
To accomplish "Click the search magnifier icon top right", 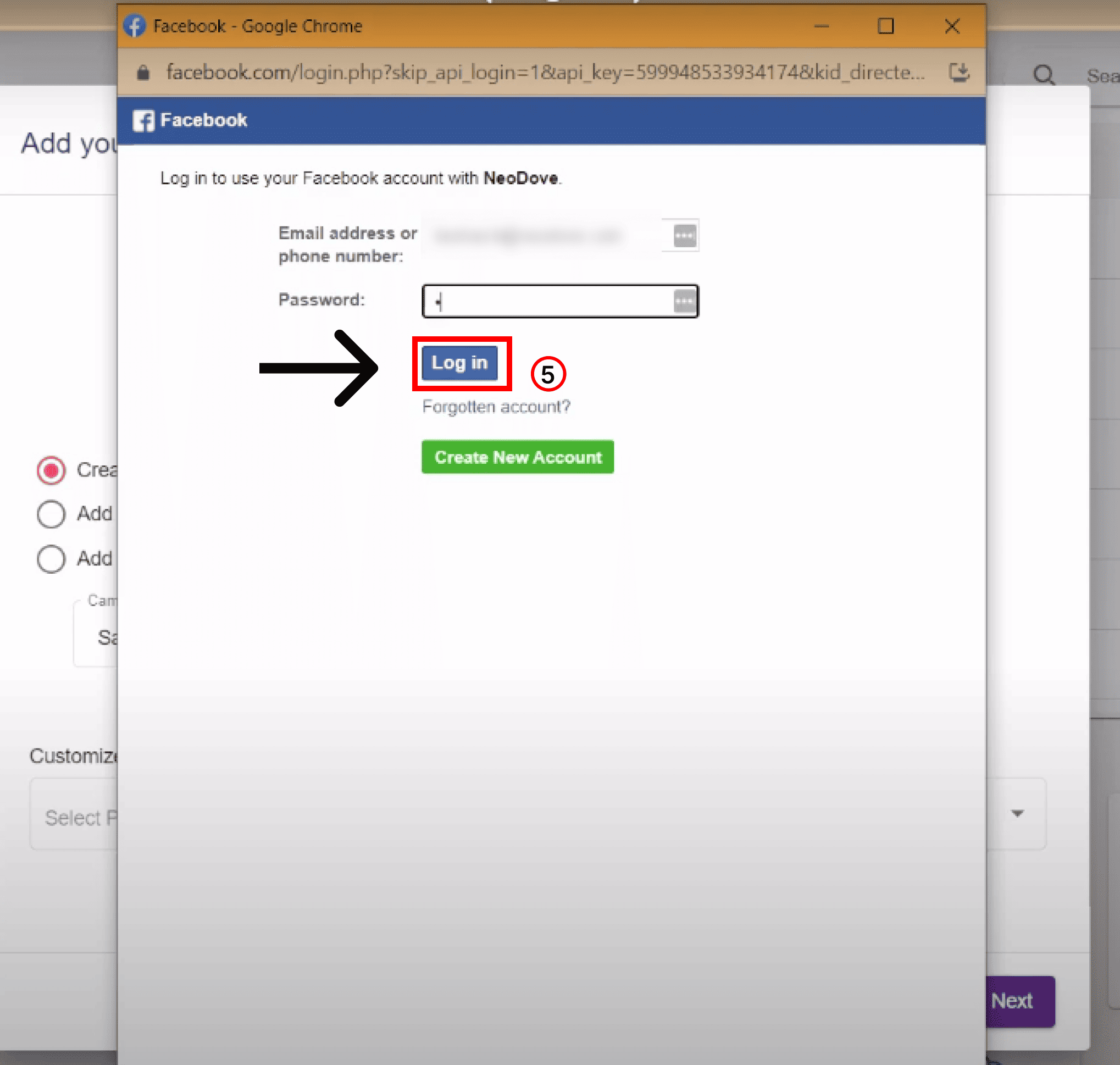I will (x=1045, y=74).
